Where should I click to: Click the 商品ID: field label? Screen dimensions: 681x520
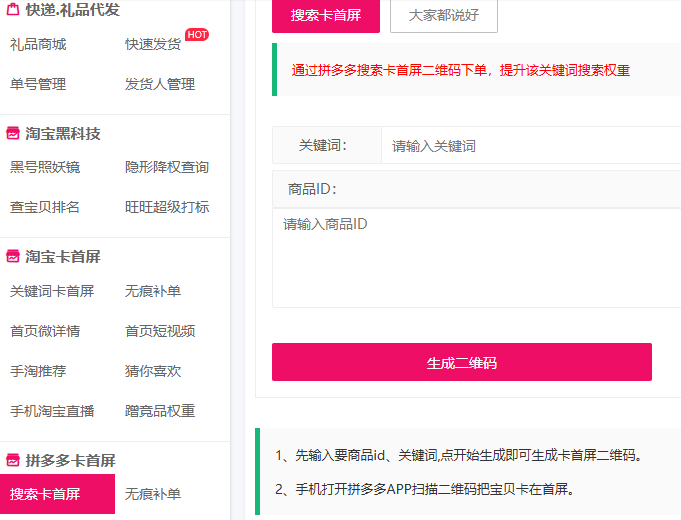tap(312, 189)
